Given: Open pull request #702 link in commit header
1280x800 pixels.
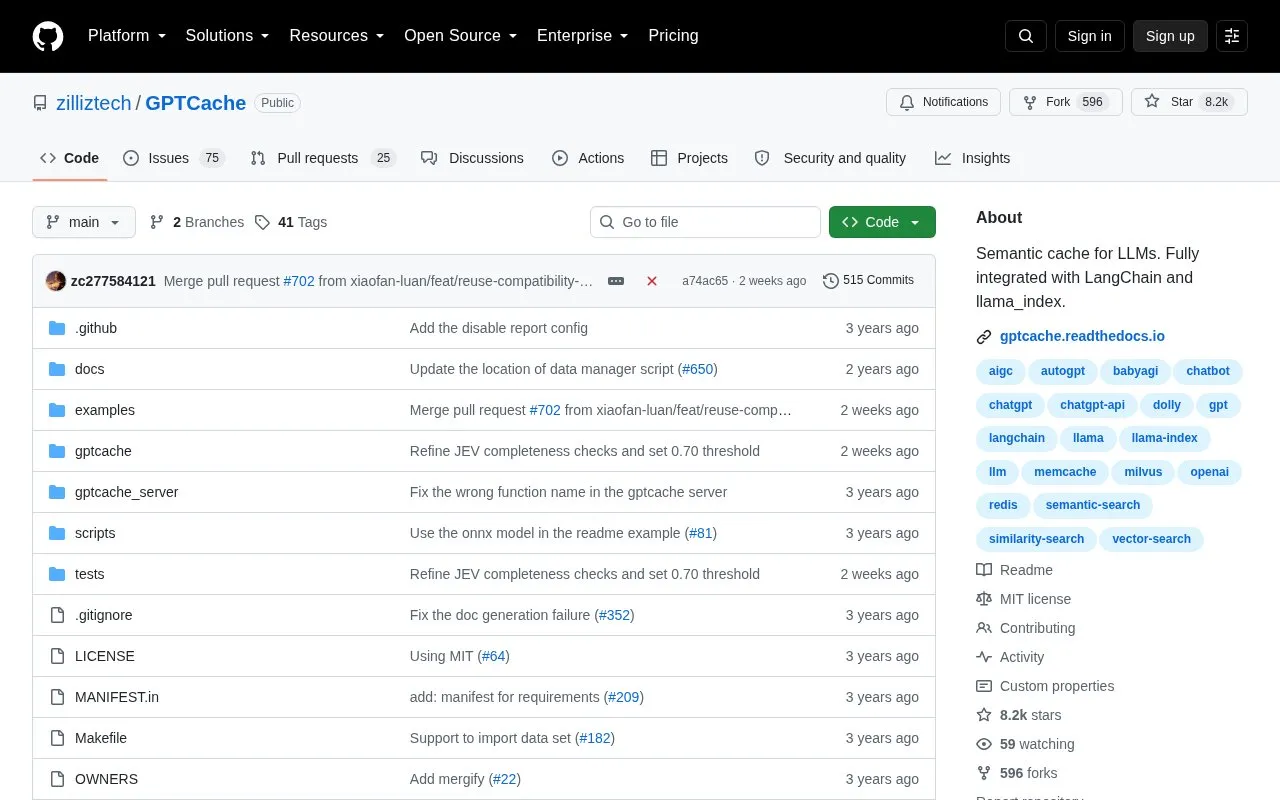Looking at the screenshot, I should [x=299, y=281].
